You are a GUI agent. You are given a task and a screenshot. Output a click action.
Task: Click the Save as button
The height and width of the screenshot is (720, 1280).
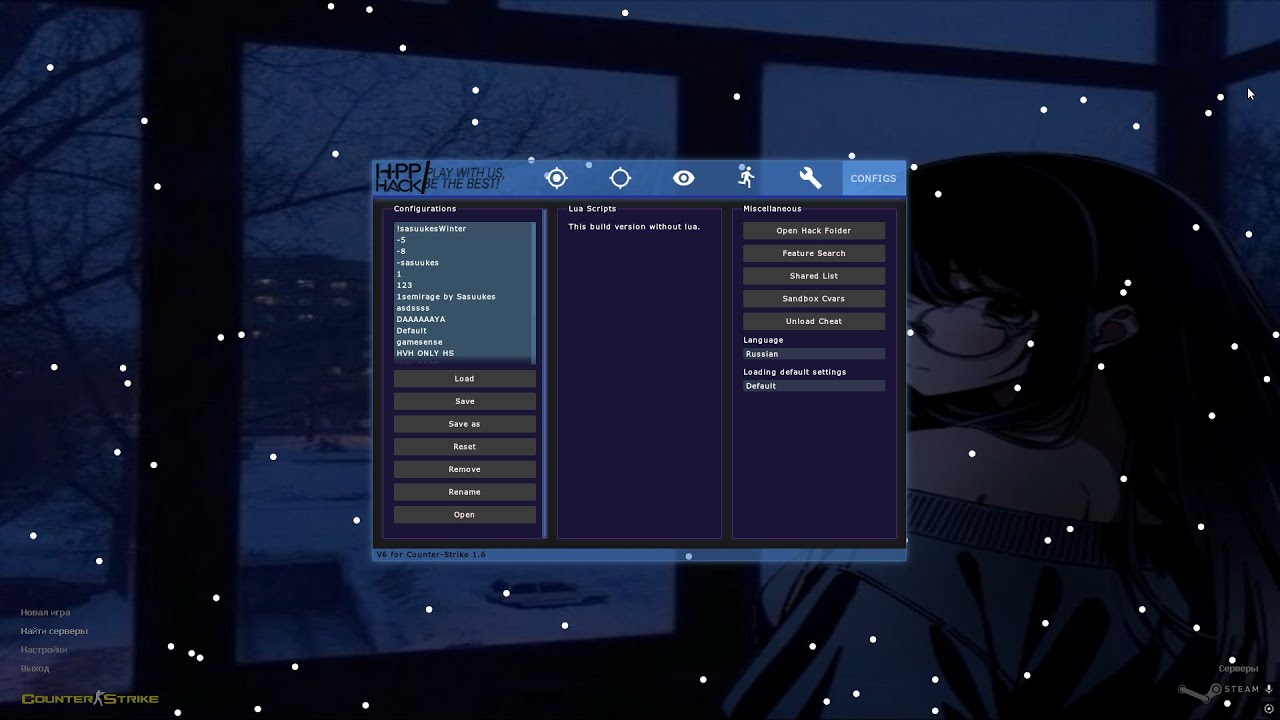[464, 424]
